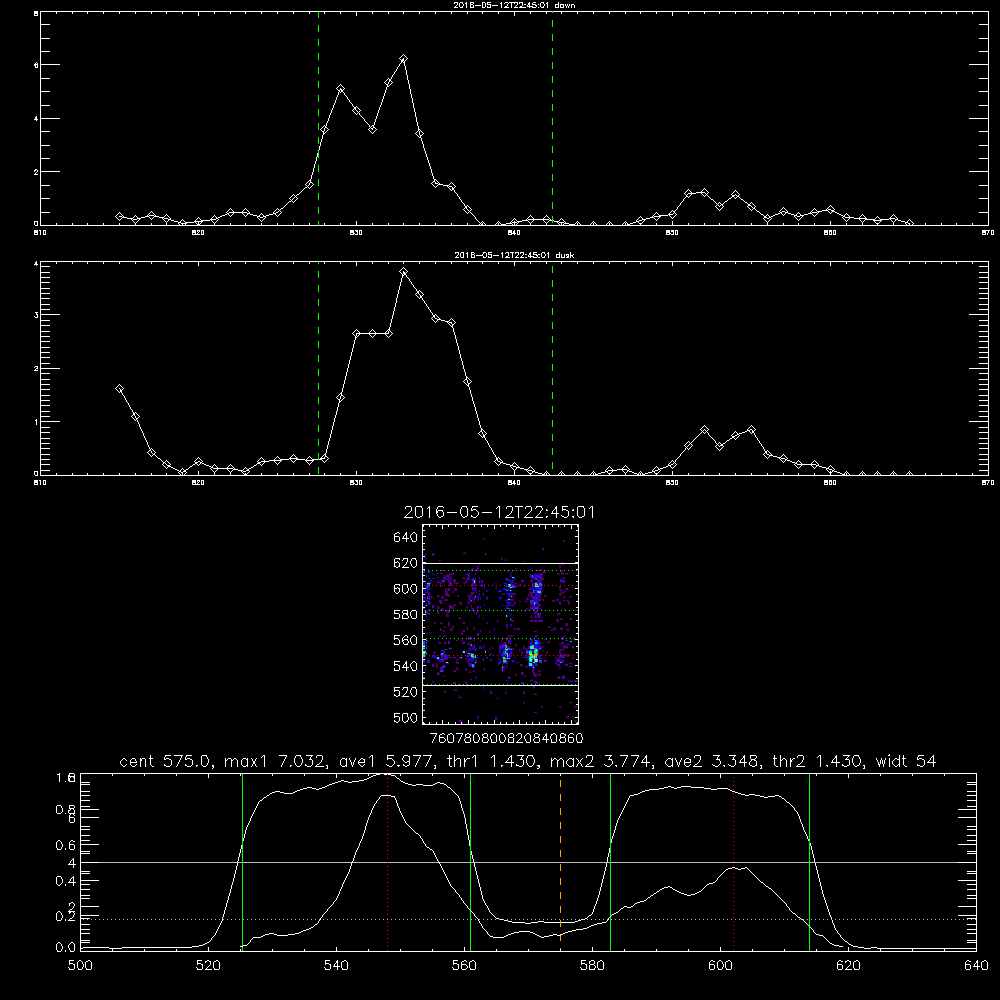Click the green vertical line near 525
The height and width of the screenshot is (1000, 1000).
point(242,862)
